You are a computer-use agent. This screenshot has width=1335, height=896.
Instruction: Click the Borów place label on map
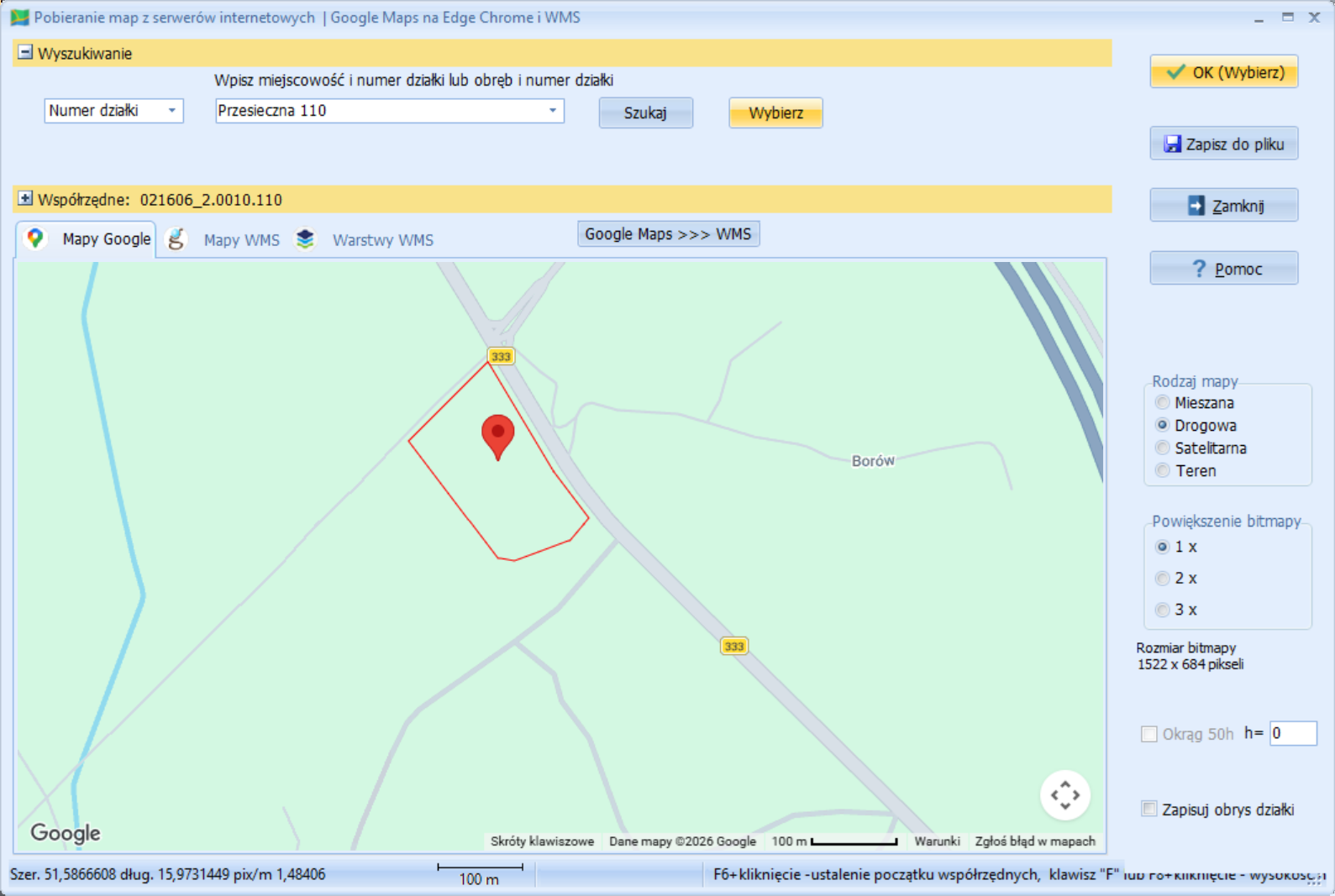coord(873,461)
